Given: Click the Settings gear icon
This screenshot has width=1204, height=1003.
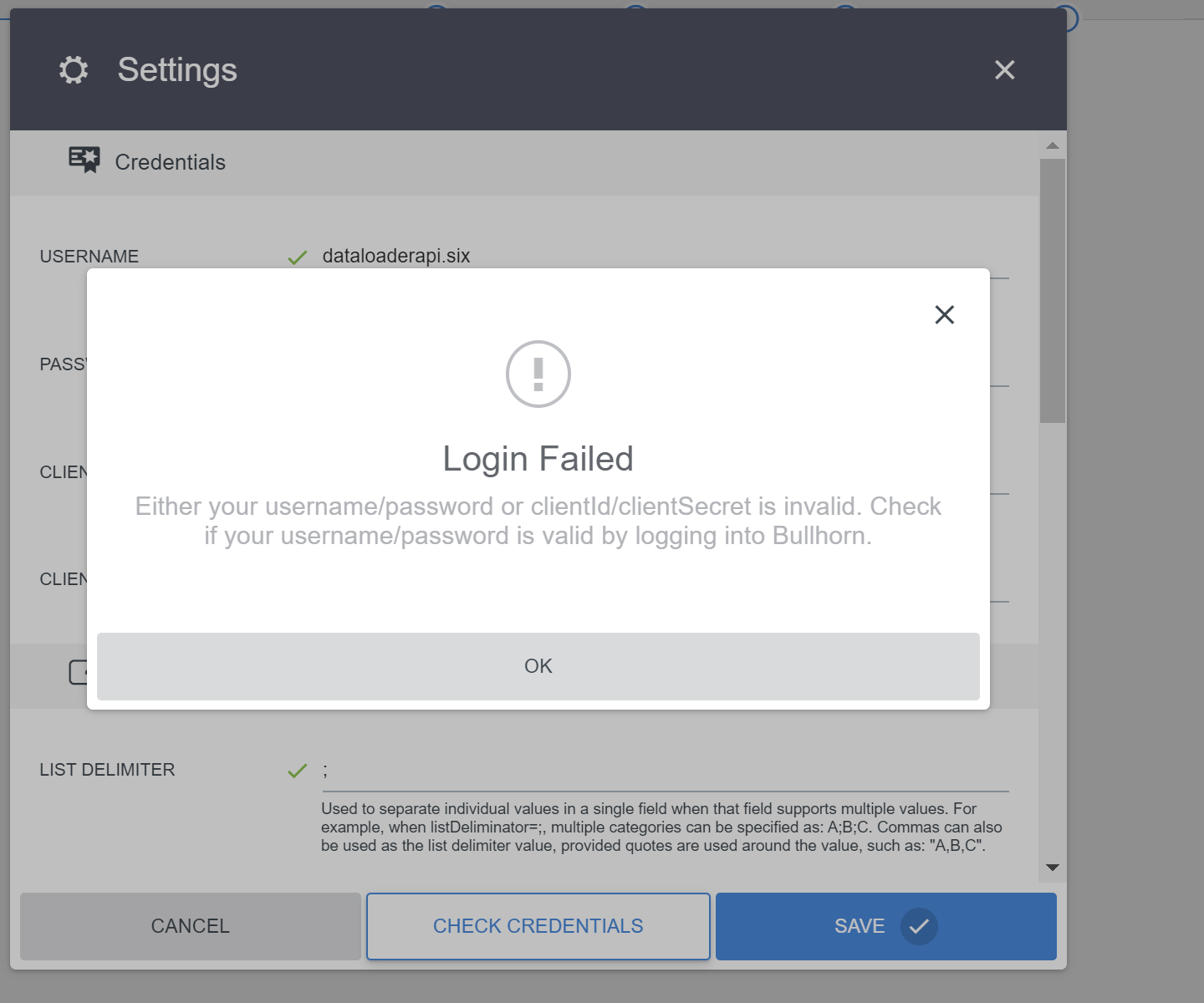Looking at the screenshot, I should coord(74,70).
